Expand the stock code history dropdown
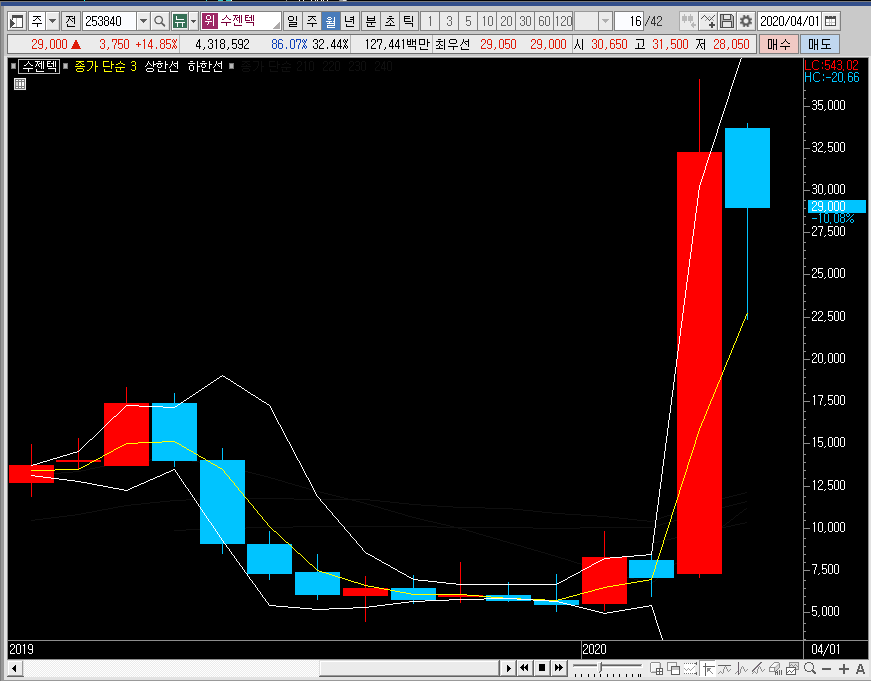 143,22
